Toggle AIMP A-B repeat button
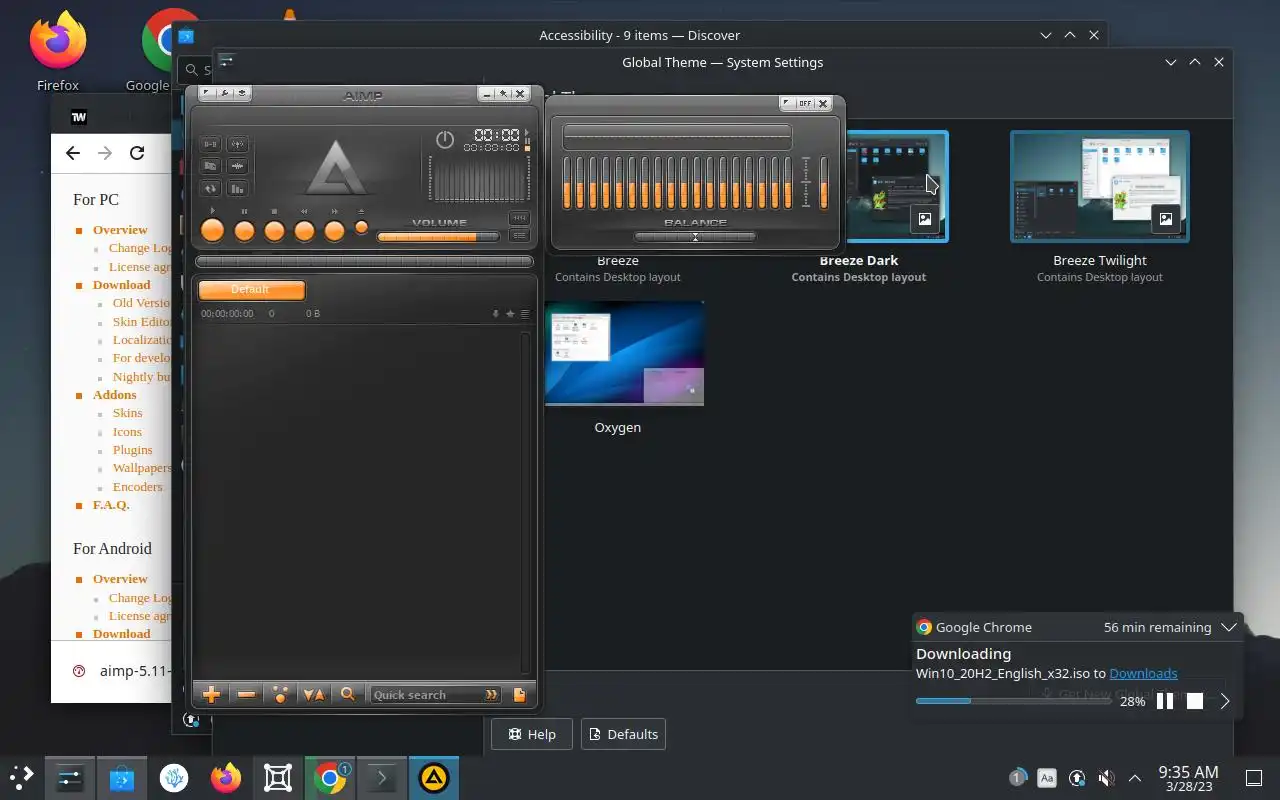1280x800 pixels. [x=211, y=144]
